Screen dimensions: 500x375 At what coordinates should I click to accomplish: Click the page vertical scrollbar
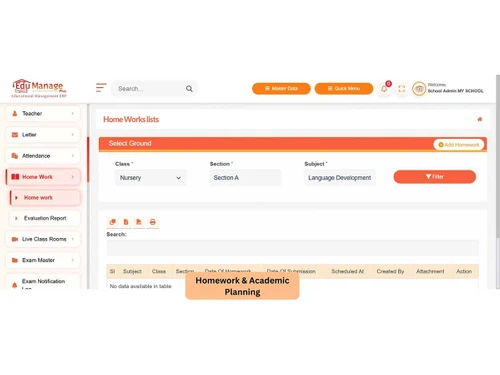(498, 157)
